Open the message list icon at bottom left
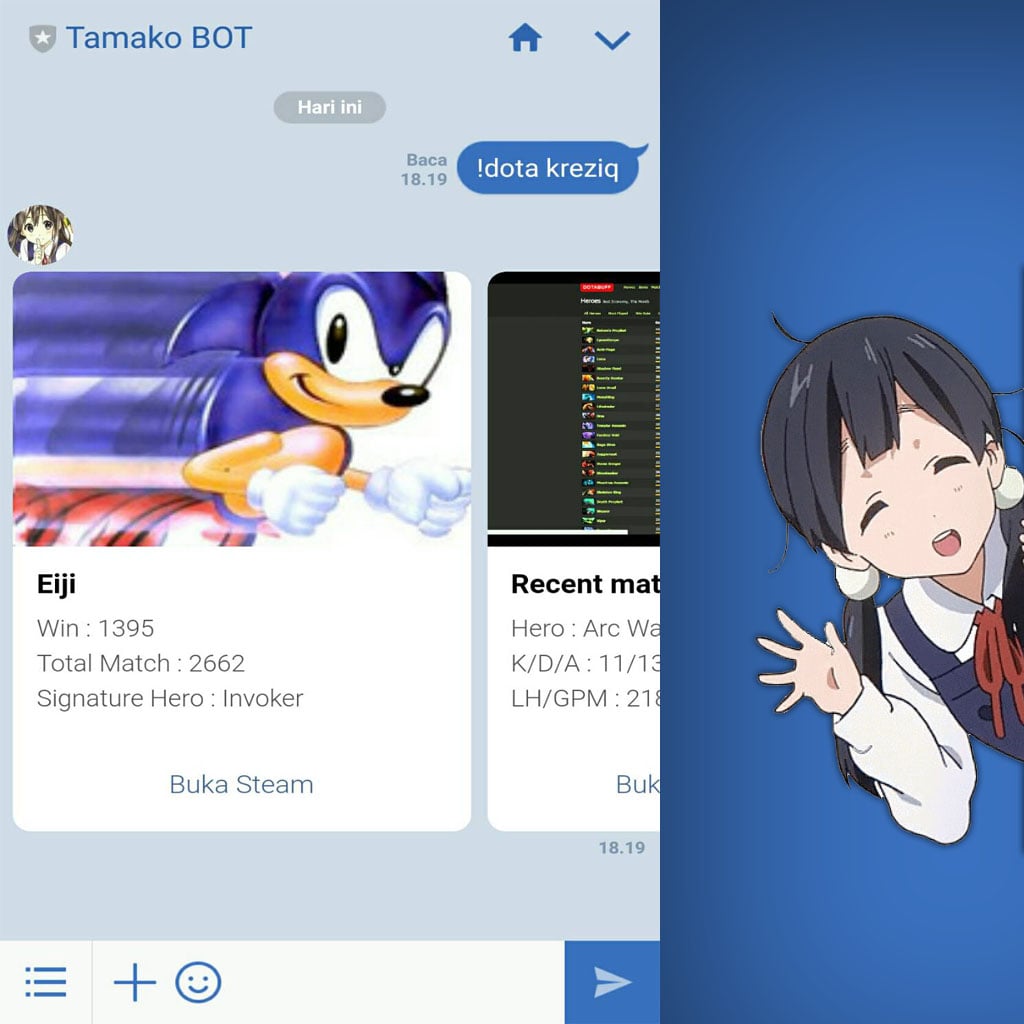 [x=45, y=981]
